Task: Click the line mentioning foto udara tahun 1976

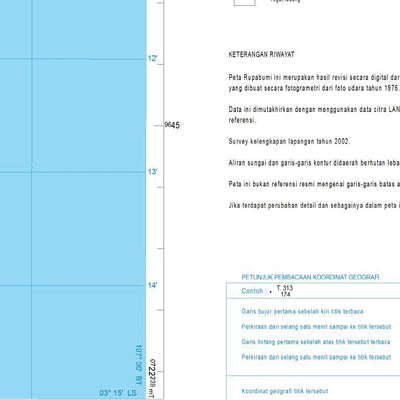Action: 314,88
